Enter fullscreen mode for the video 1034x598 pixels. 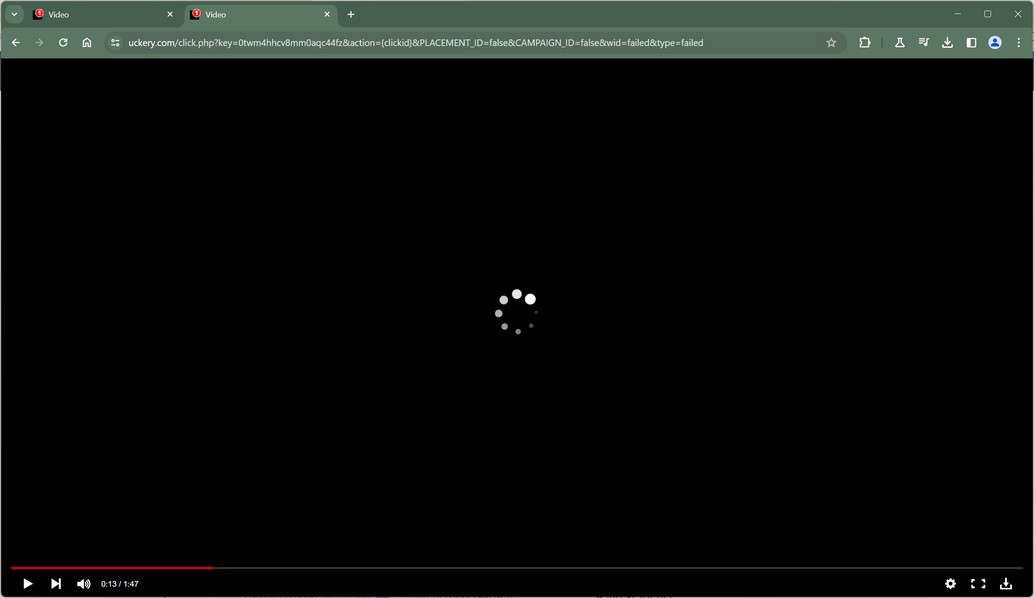977,583
